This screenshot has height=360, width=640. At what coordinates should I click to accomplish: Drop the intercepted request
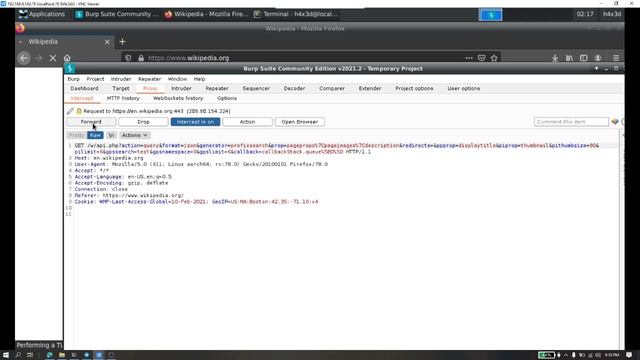(x=143, y=122)
